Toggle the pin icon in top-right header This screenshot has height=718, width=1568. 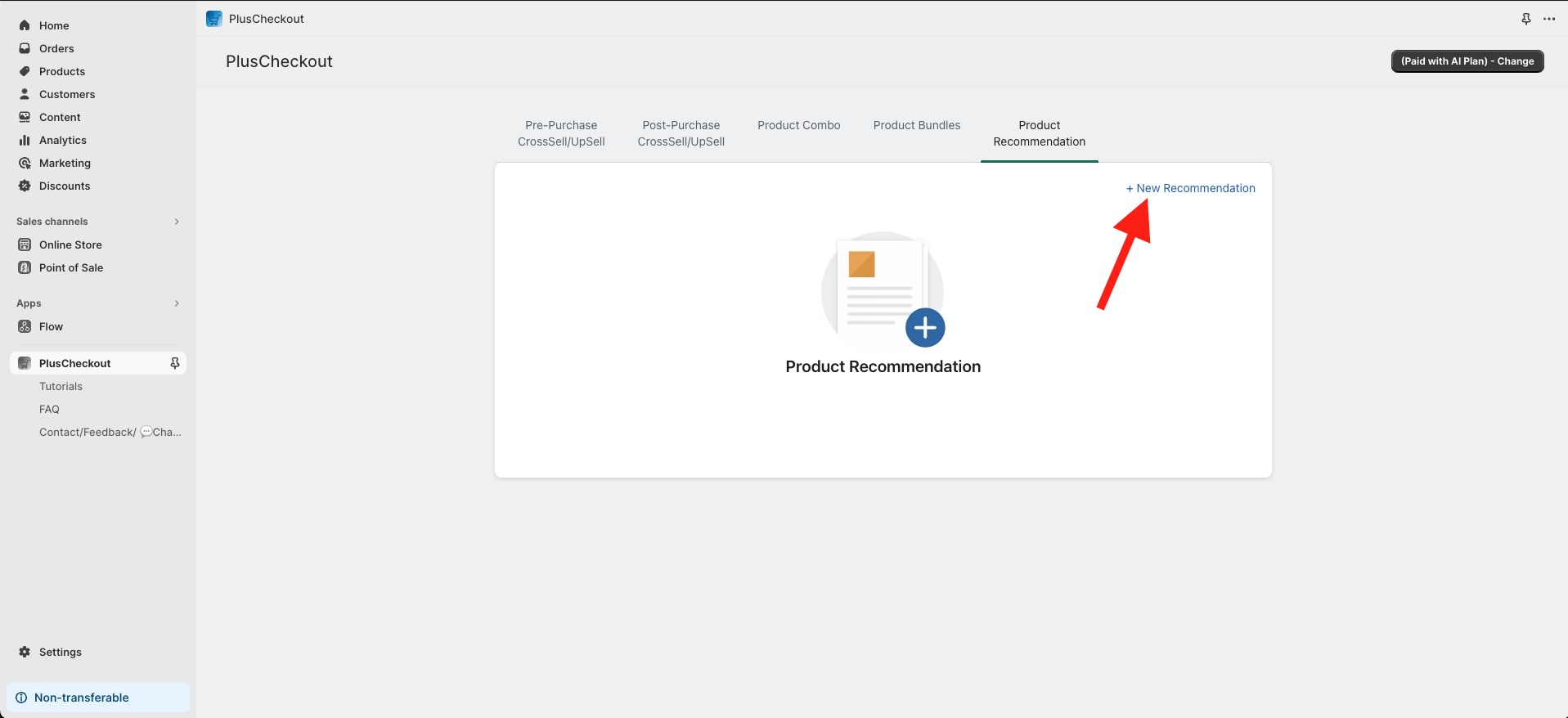tap(1525, 19)
